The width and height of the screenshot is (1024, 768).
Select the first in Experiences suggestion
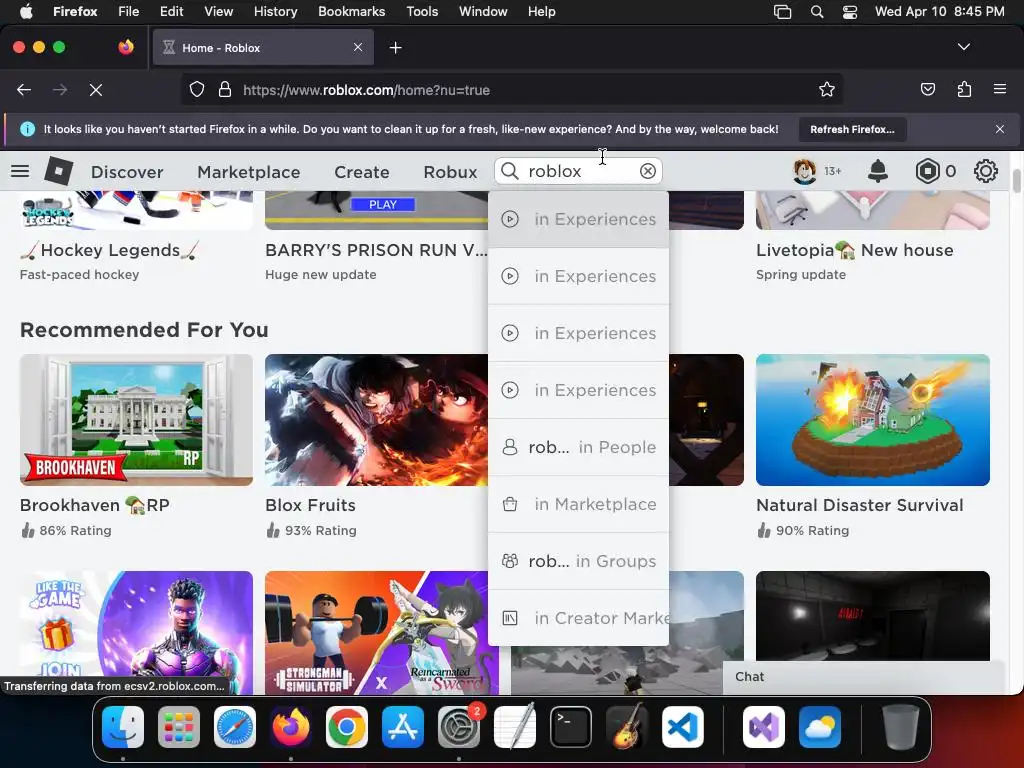(578, 219)
